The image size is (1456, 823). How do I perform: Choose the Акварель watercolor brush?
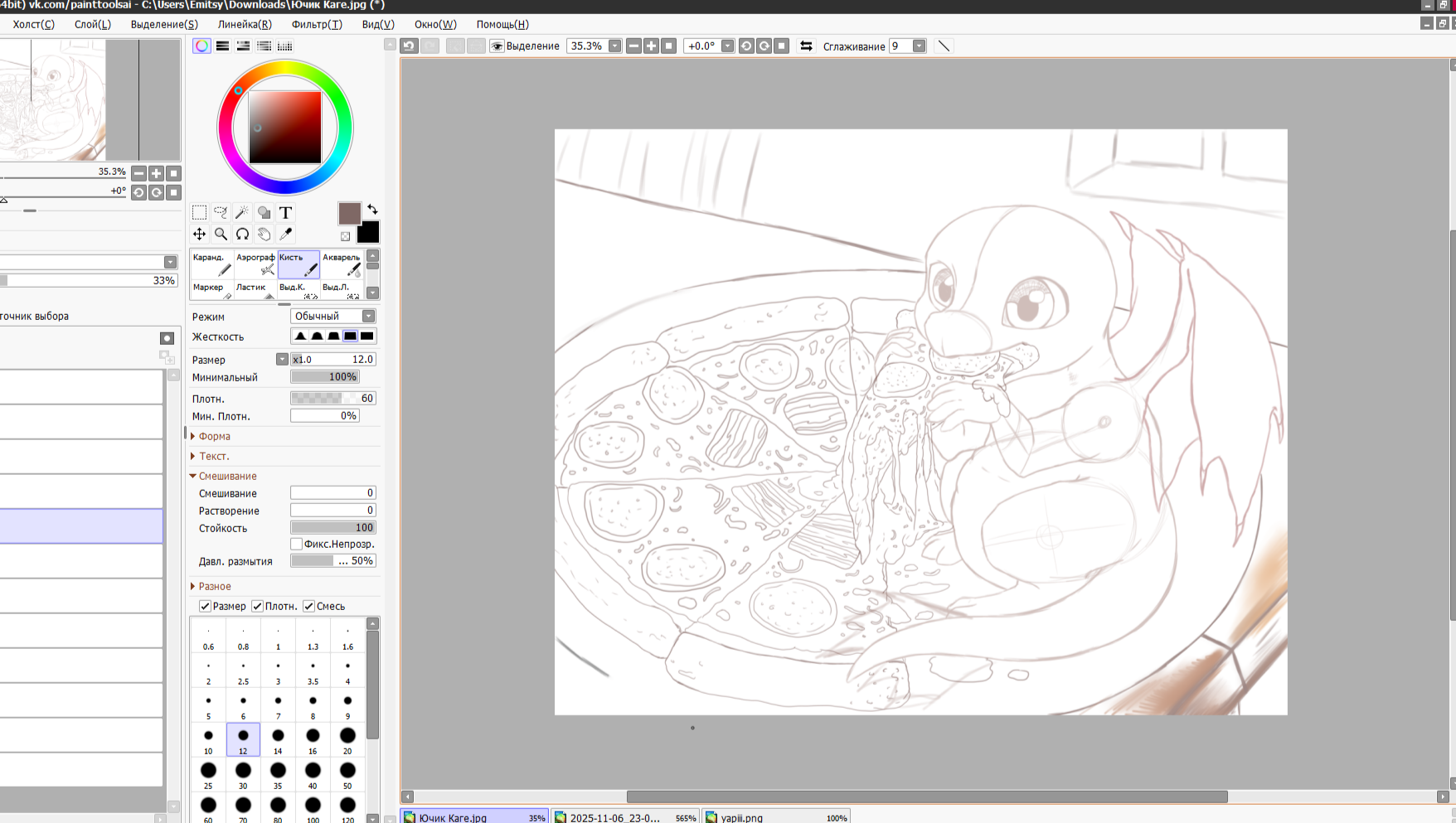342,264
